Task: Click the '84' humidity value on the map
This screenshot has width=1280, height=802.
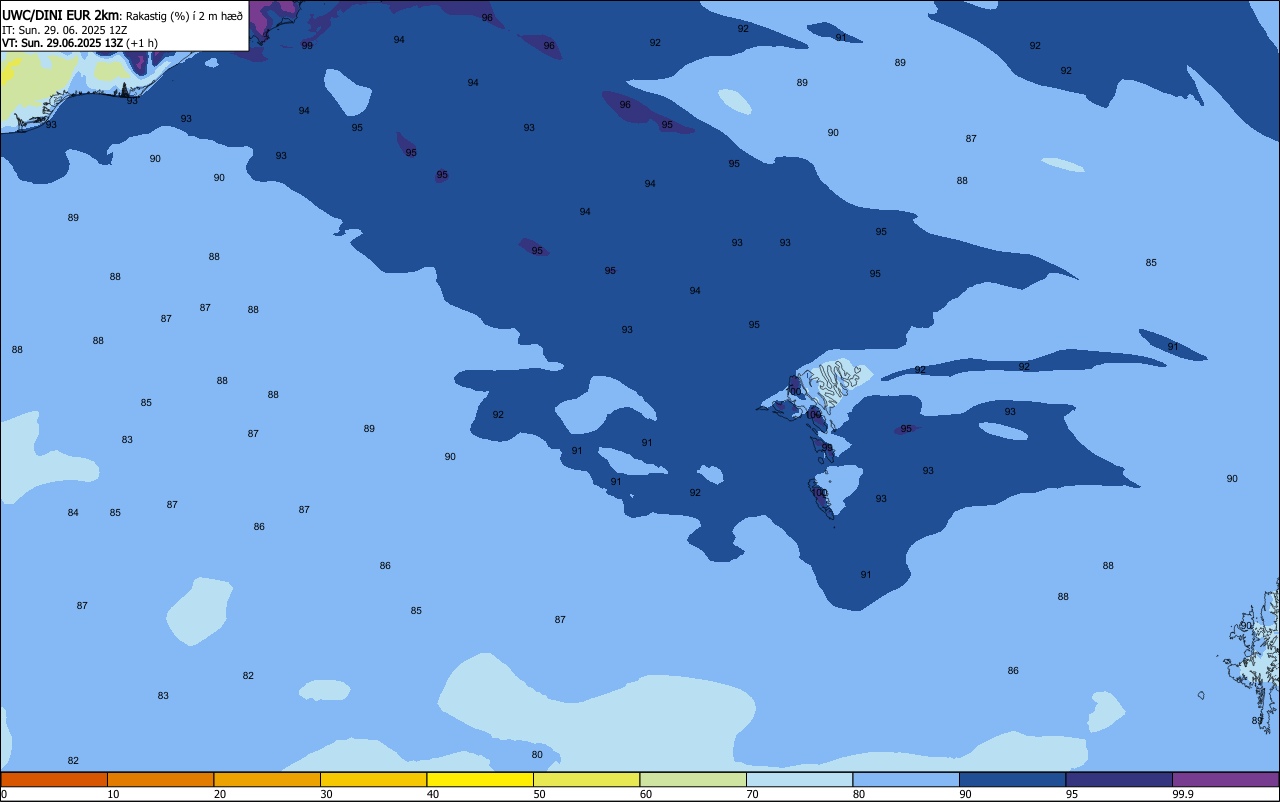Action: pos(73,513)
